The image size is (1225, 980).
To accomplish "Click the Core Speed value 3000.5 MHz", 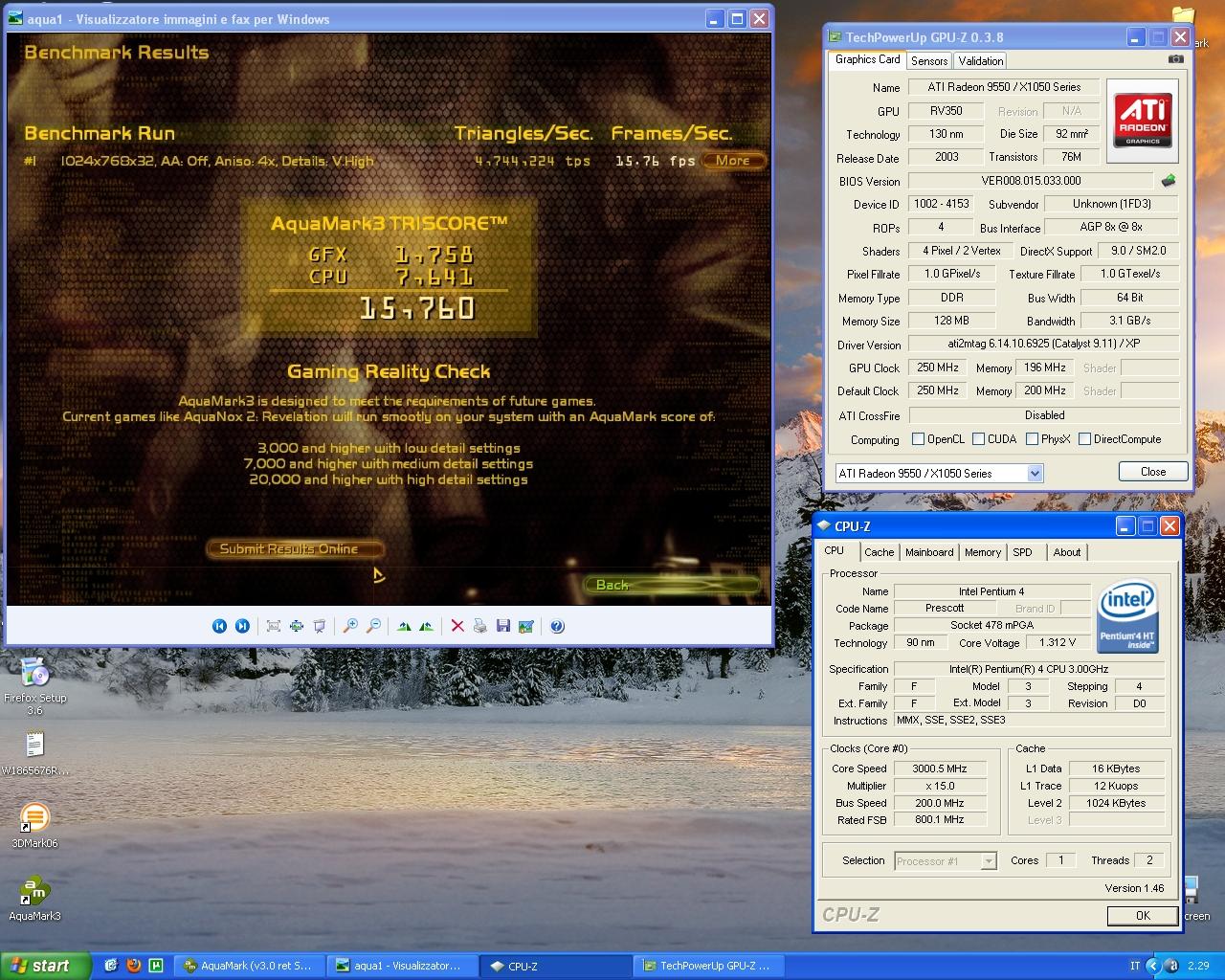I will point(940,768).
